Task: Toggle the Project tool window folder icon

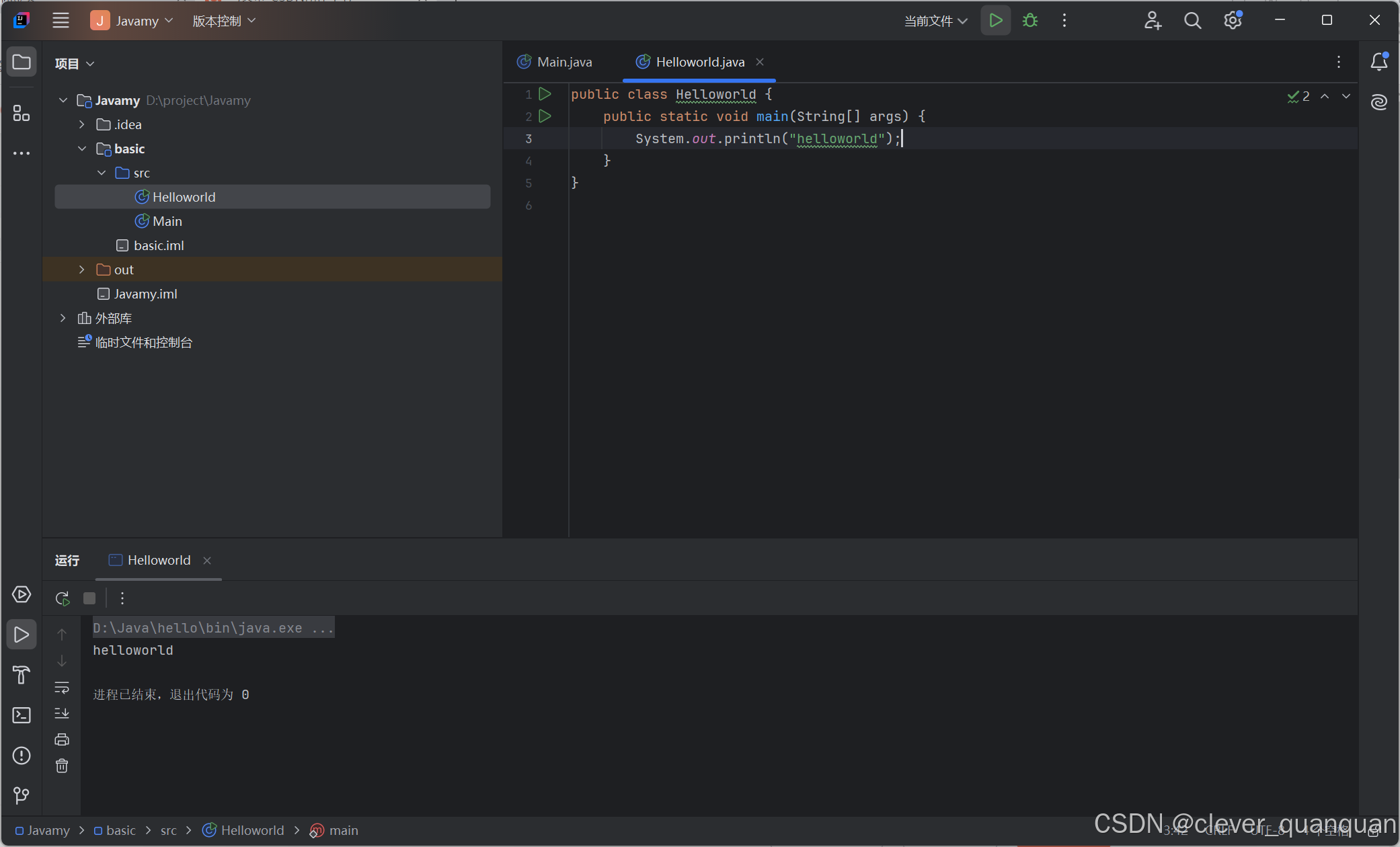Action: (x=22, y=63)
